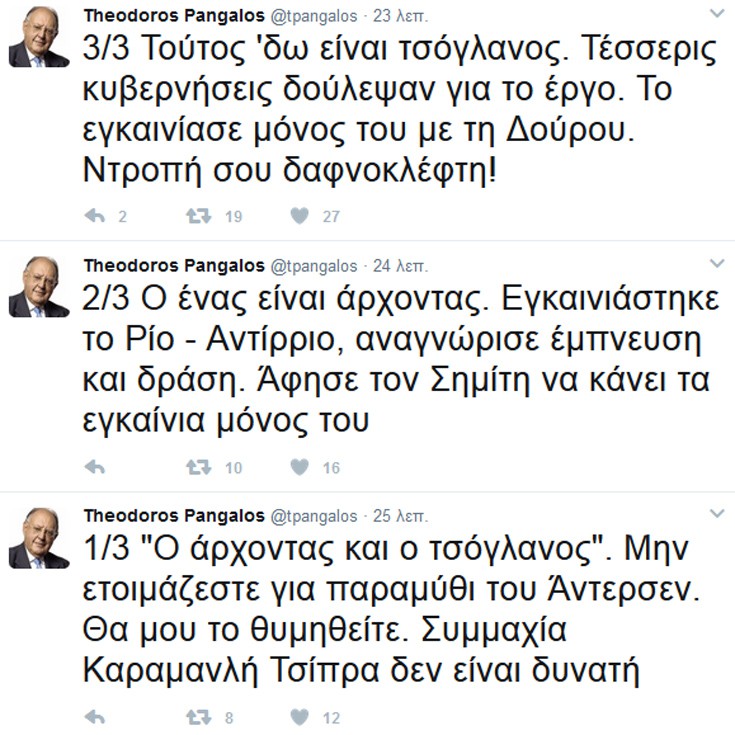Image resolution: width=735 pixels, height=735 pixels.
Task: Open the 25 λεπτ. timestamp link
Action: tap(400, 517)
